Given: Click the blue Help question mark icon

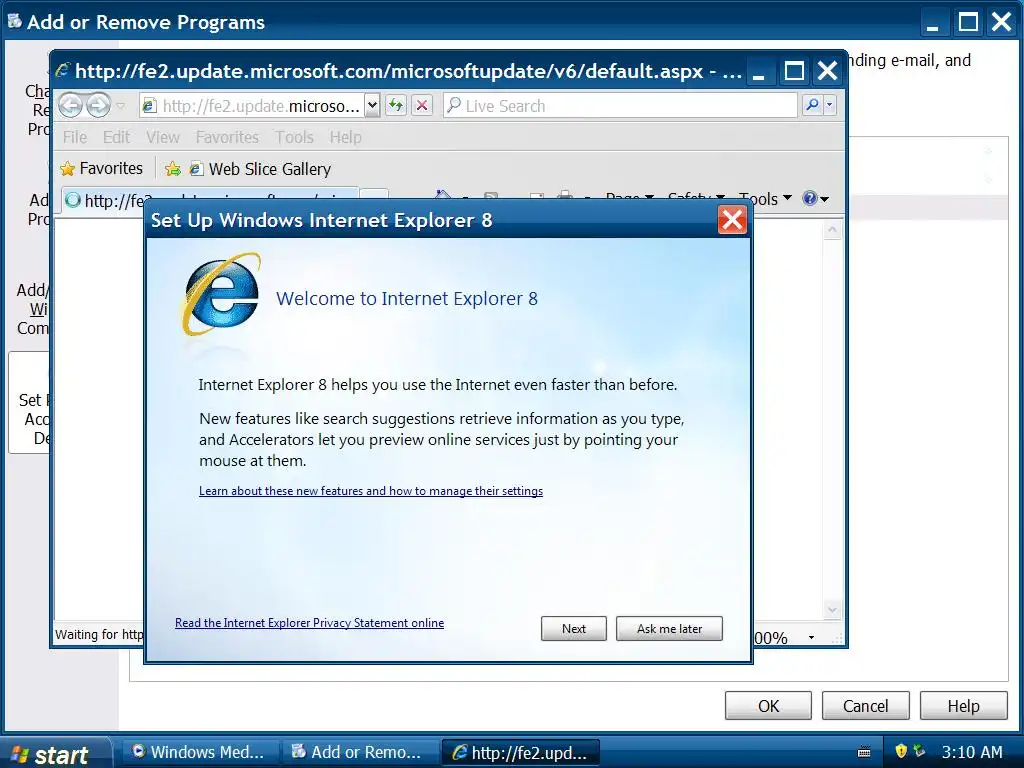Looking at the screenshot, I should (810, 198).
